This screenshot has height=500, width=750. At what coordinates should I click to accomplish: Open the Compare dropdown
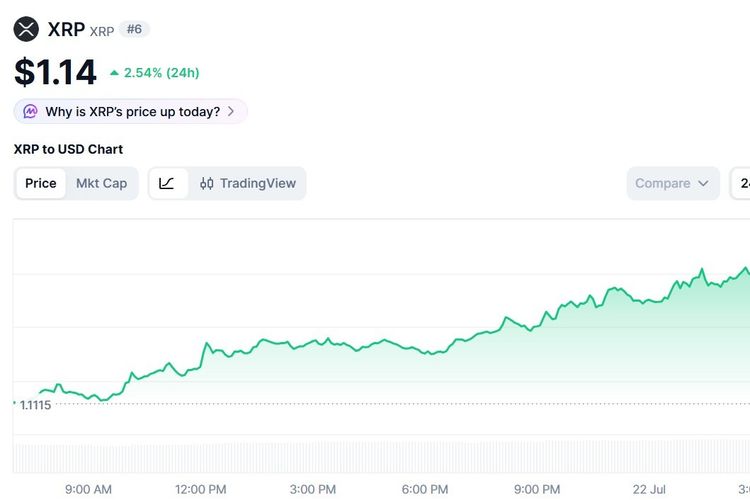tap(673, 183)
